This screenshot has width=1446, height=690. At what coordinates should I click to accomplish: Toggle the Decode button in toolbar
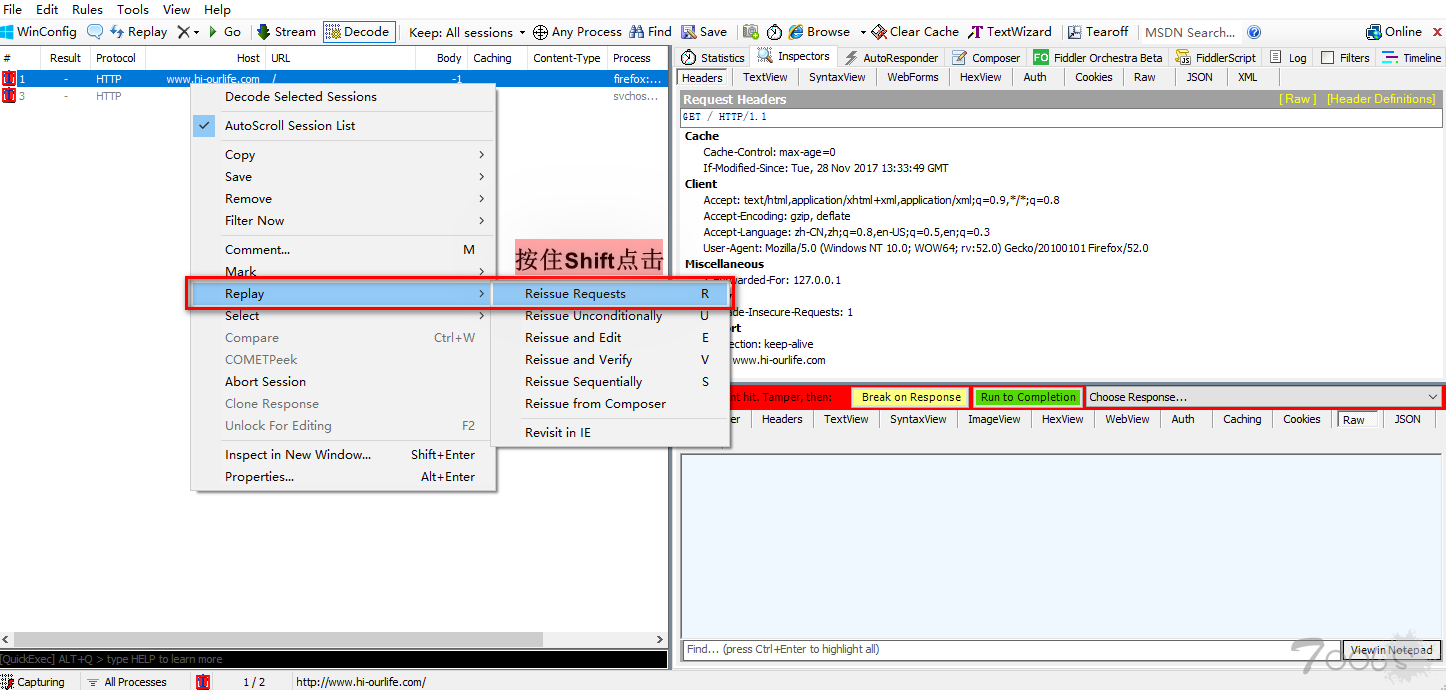[358, 32]
